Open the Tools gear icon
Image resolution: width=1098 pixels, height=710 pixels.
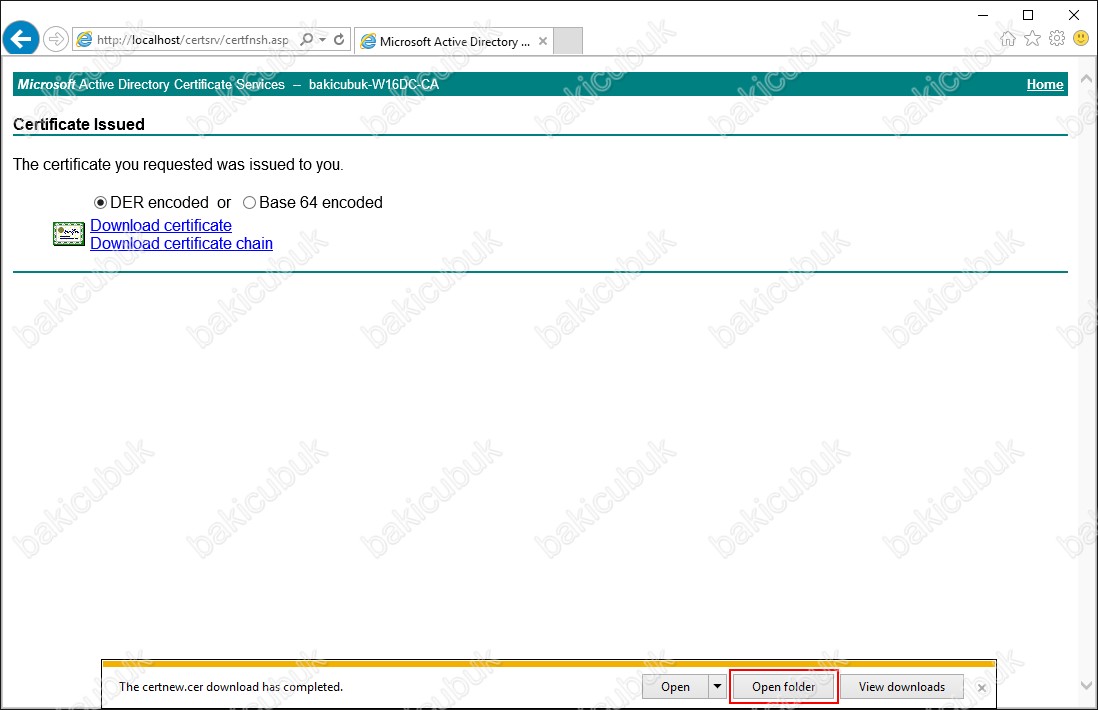pyautogui.click(x=1057, y=39)
